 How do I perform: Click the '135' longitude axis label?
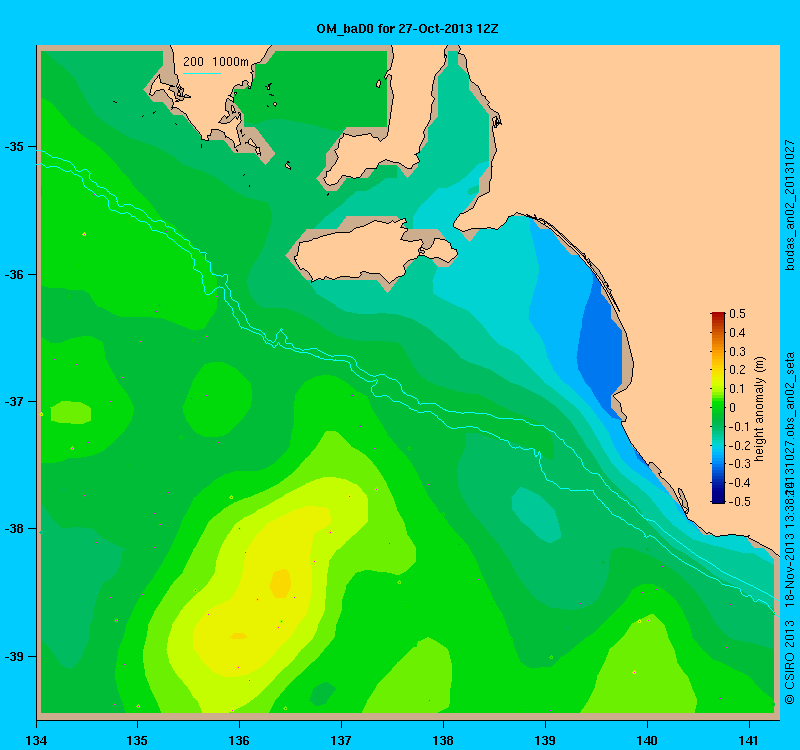pyautogui.click(x=137, y=740)
